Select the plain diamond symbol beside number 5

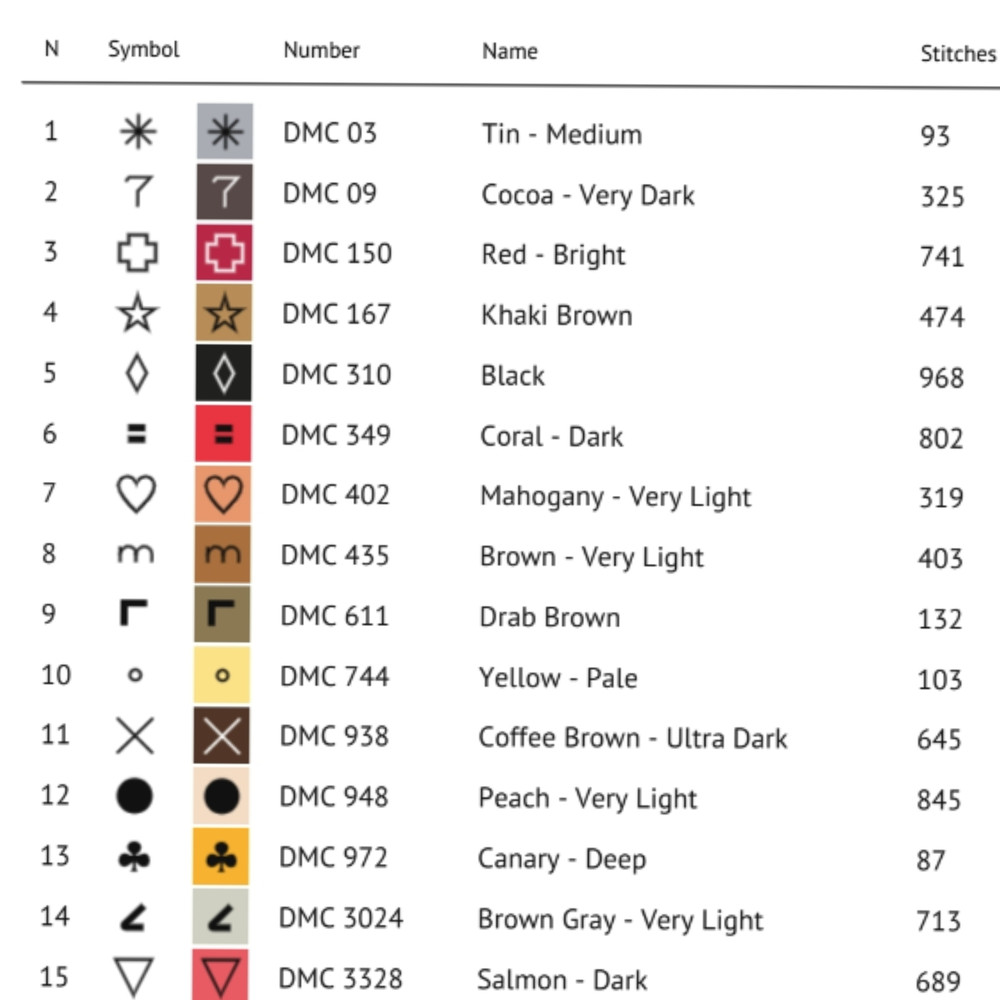[137, 374]
